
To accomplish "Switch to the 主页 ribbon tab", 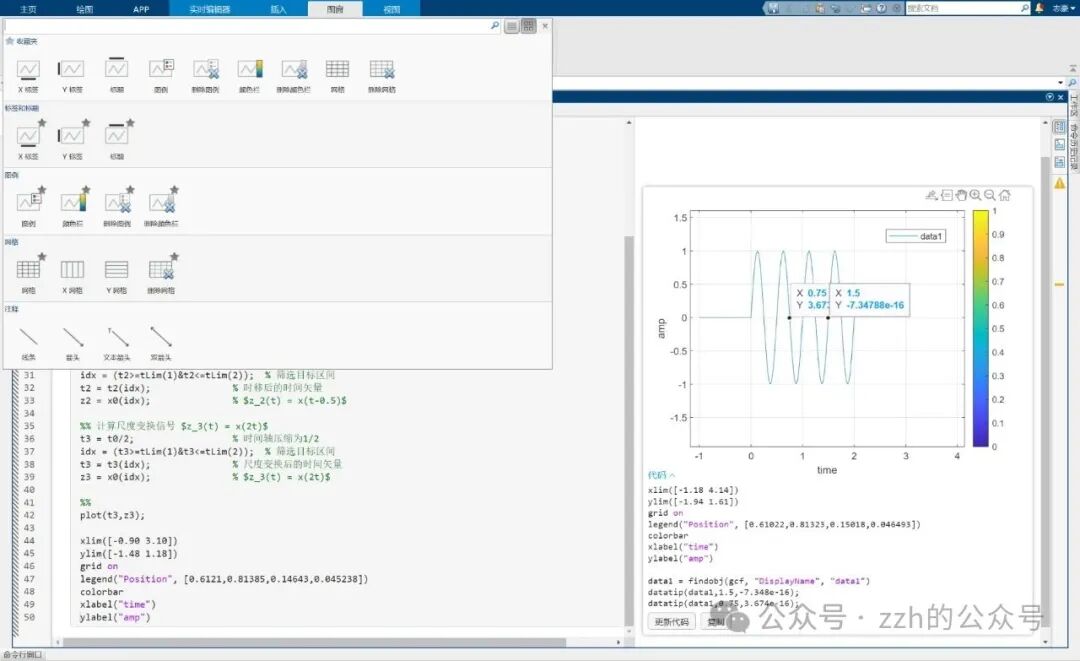I will click(x=25, y=9).
